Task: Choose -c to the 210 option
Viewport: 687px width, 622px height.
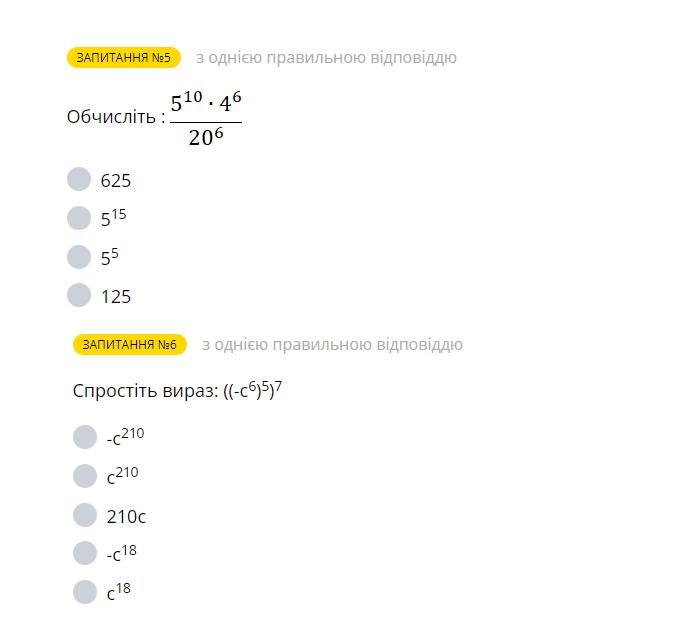Action: point(85,437)
